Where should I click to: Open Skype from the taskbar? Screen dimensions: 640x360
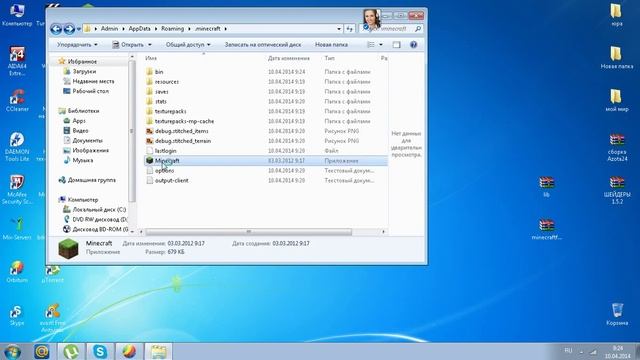pos(100,352)
